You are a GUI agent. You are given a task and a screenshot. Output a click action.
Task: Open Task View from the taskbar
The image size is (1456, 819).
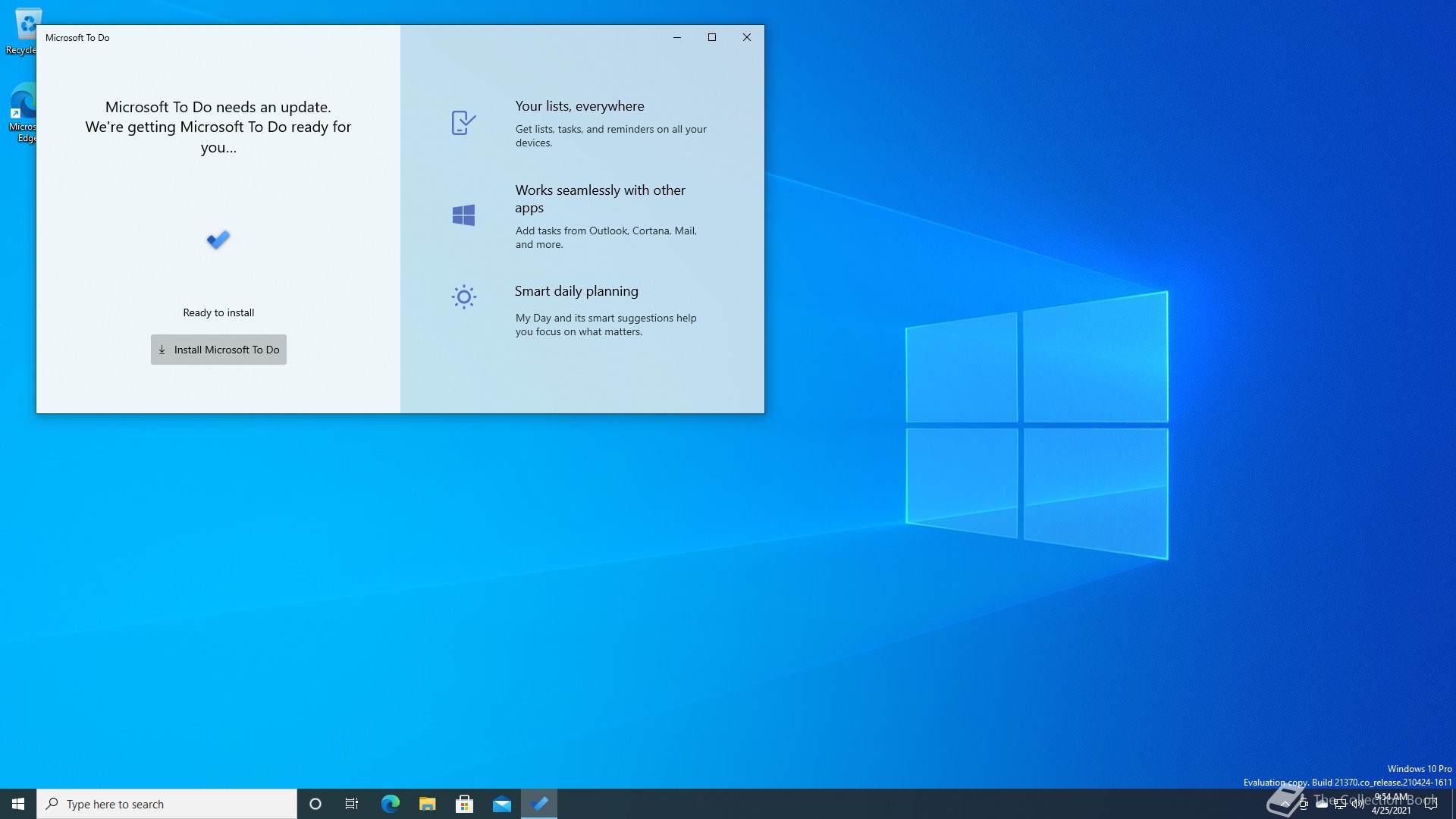click(x=352, y=804)
